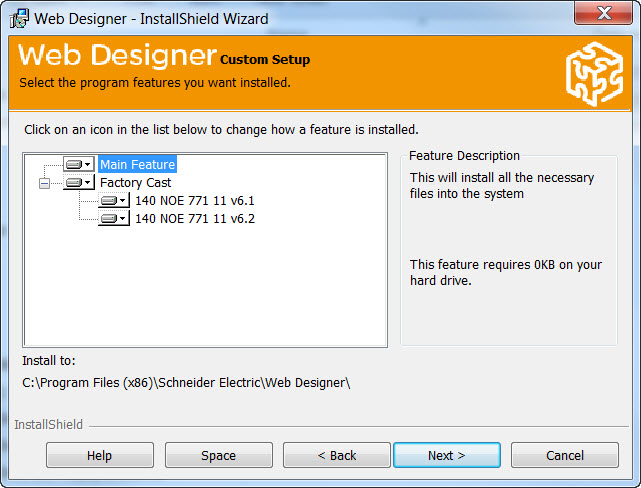Click the 'This feature requires 0KB' text

506,273
